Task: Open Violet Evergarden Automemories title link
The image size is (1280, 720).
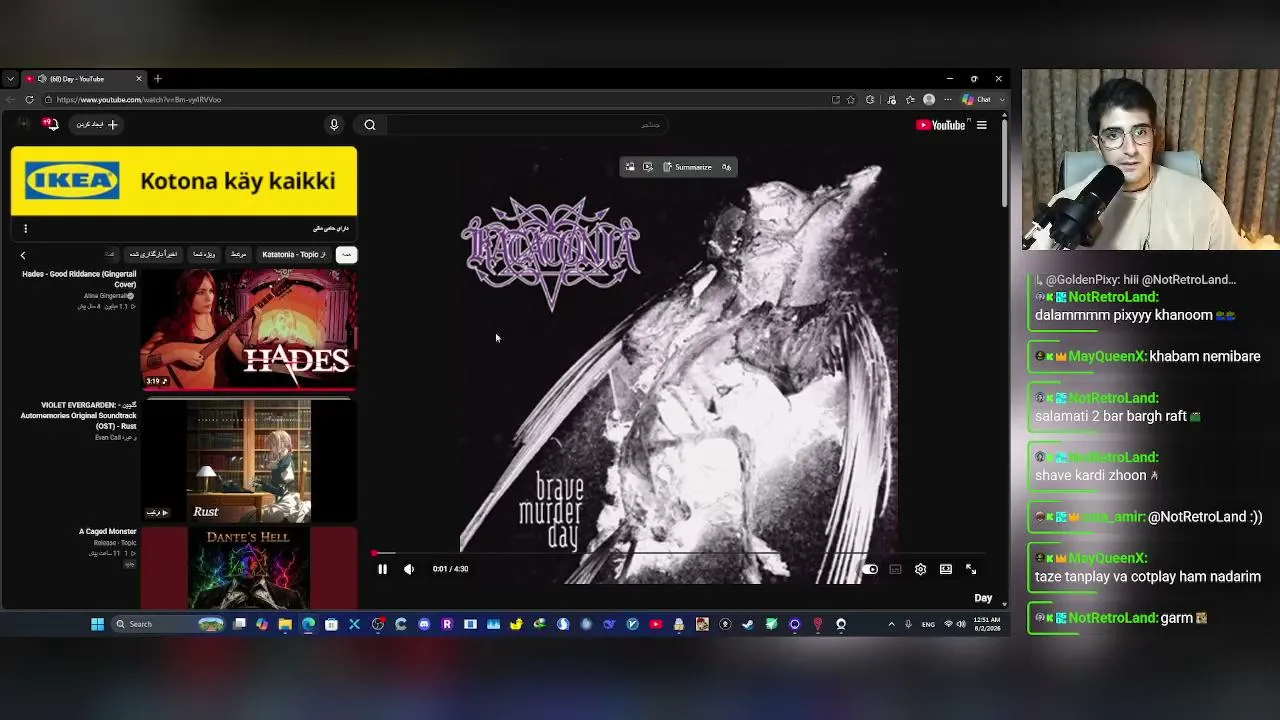Action: tap(79, 416)
